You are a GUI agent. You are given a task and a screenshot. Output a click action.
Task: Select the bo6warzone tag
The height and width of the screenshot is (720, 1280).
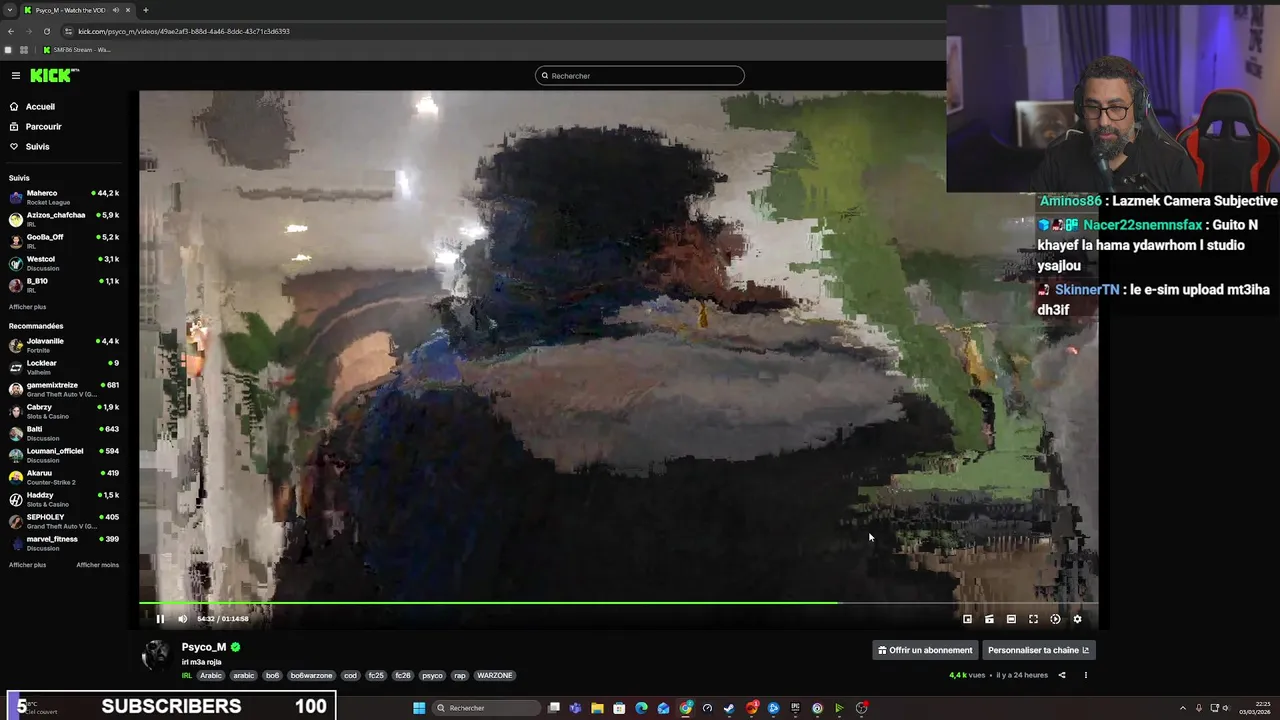311,676
